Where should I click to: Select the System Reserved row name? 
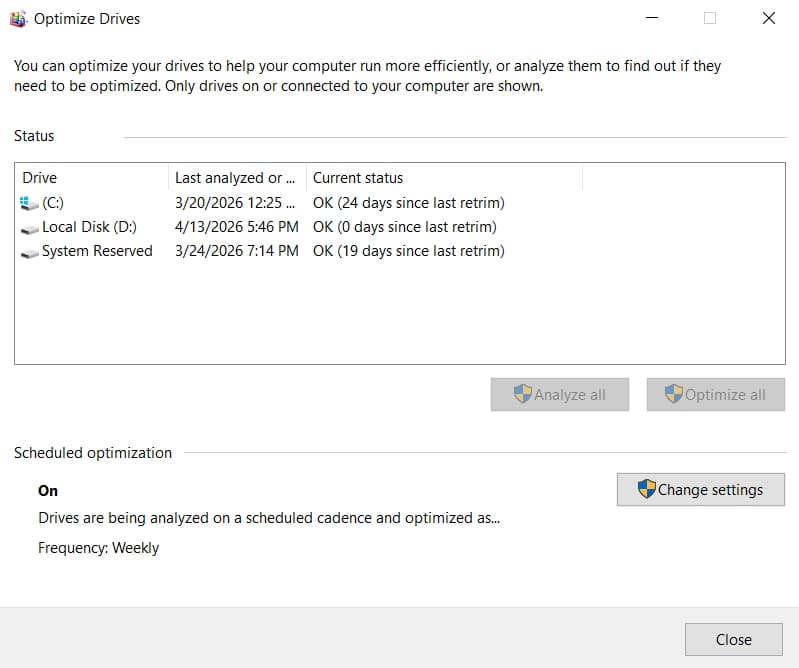click(97, 251)
